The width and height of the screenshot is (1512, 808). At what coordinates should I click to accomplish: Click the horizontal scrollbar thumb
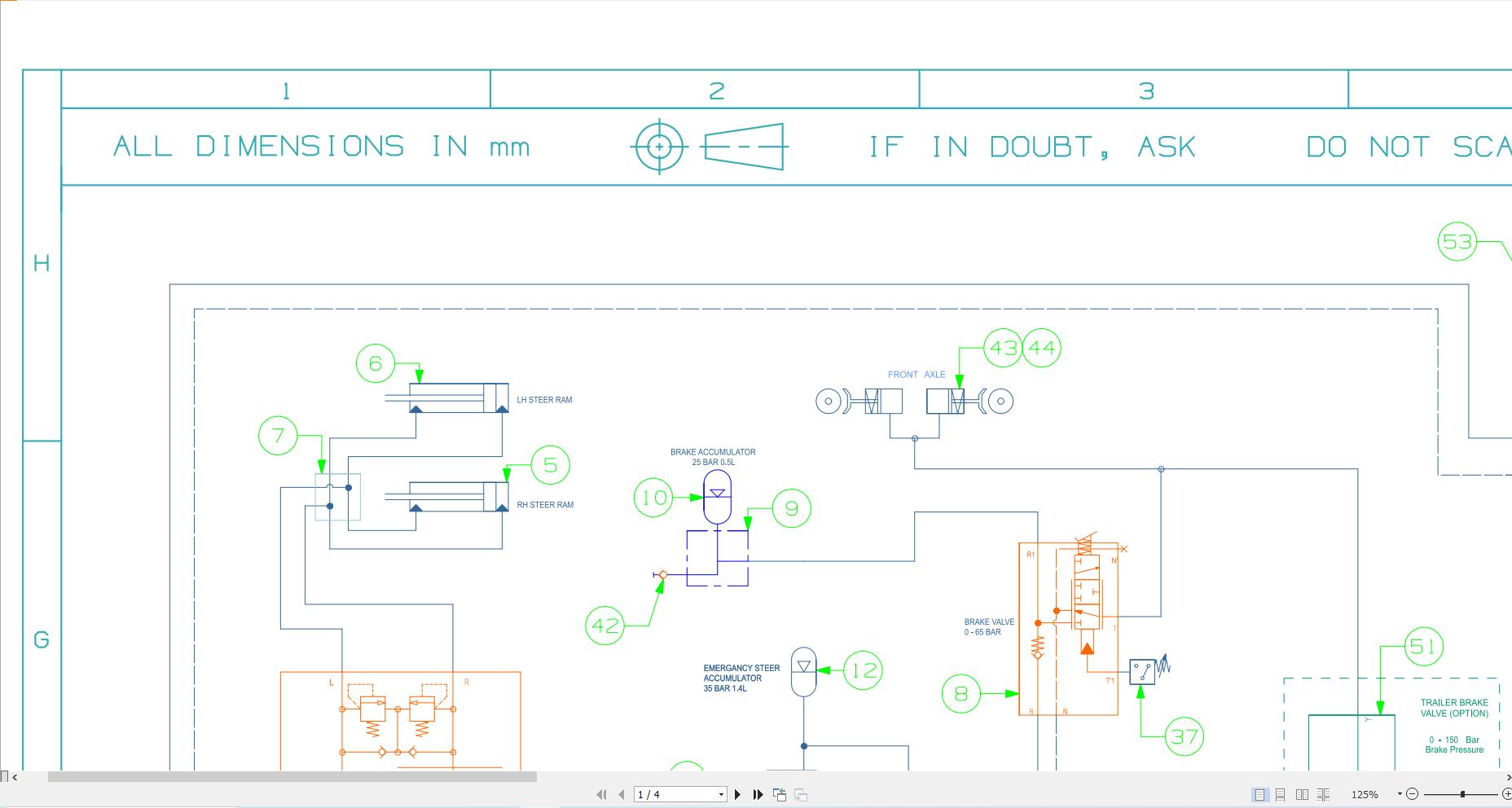pyautogui.click(x=292, y=777)
